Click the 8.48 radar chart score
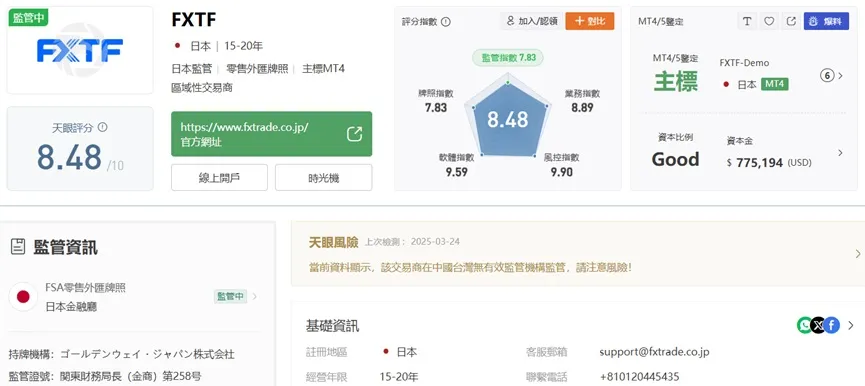Viewport: 865px width, 386px height. pyautogui.click(x=508, y=120)
